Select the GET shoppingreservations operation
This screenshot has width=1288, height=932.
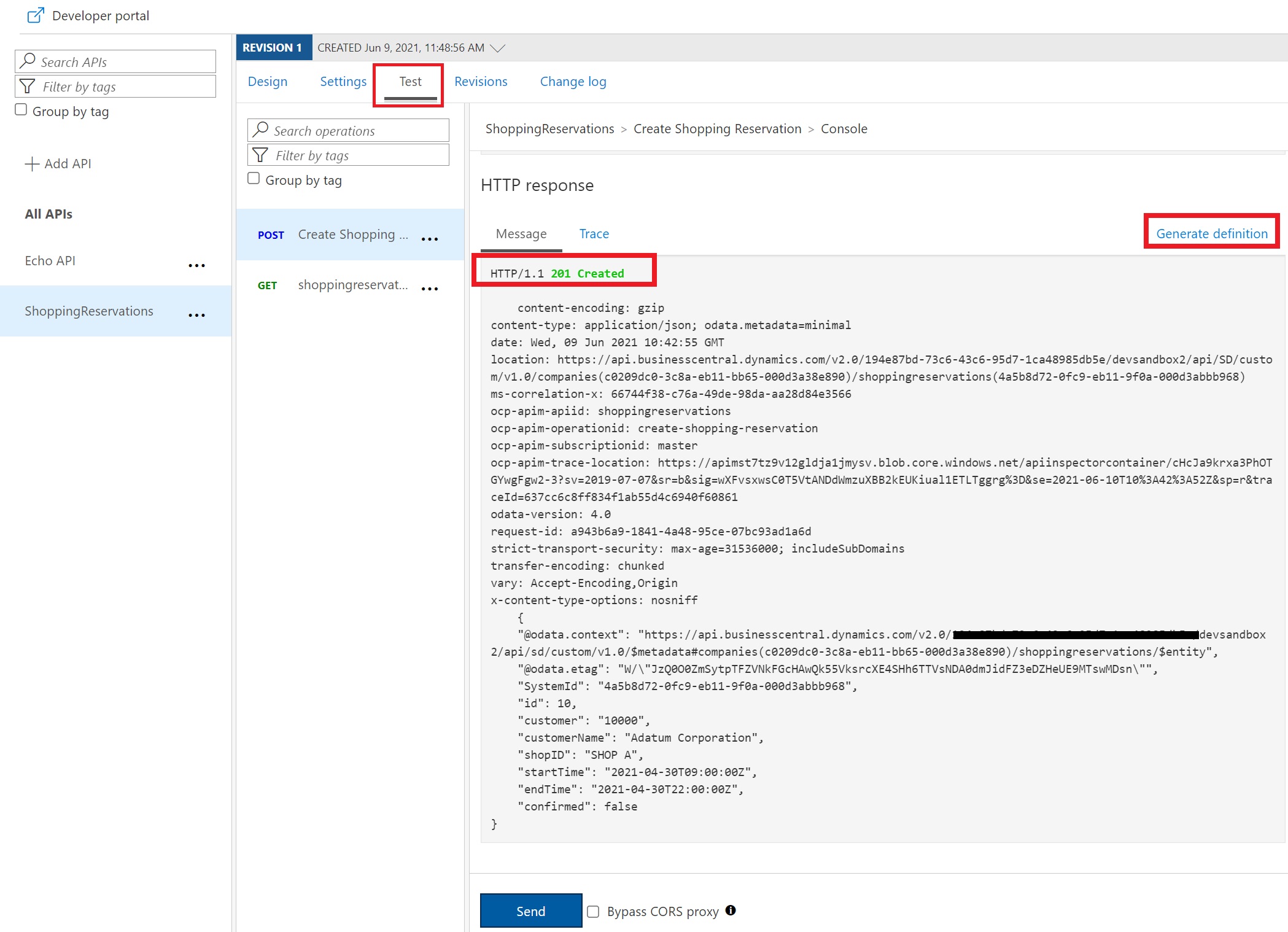352,285
